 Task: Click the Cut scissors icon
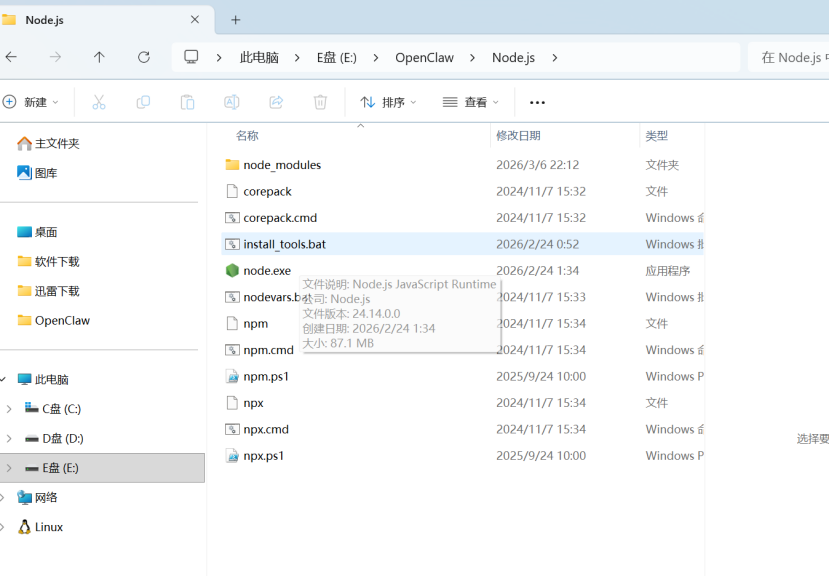(x=99, y=102)
